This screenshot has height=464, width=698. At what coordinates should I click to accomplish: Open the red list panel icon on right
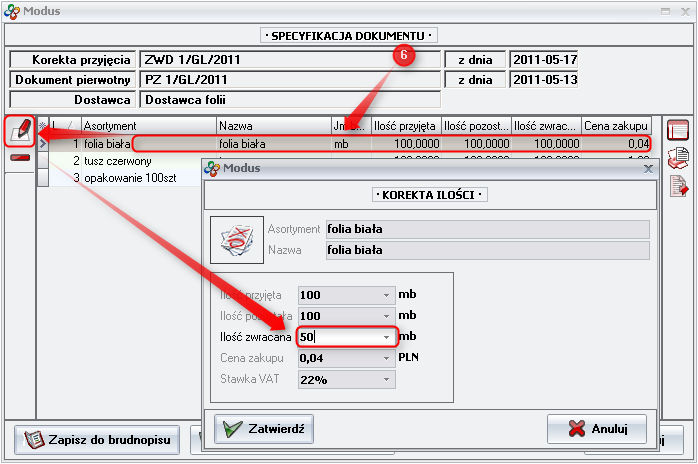point(678,131)
